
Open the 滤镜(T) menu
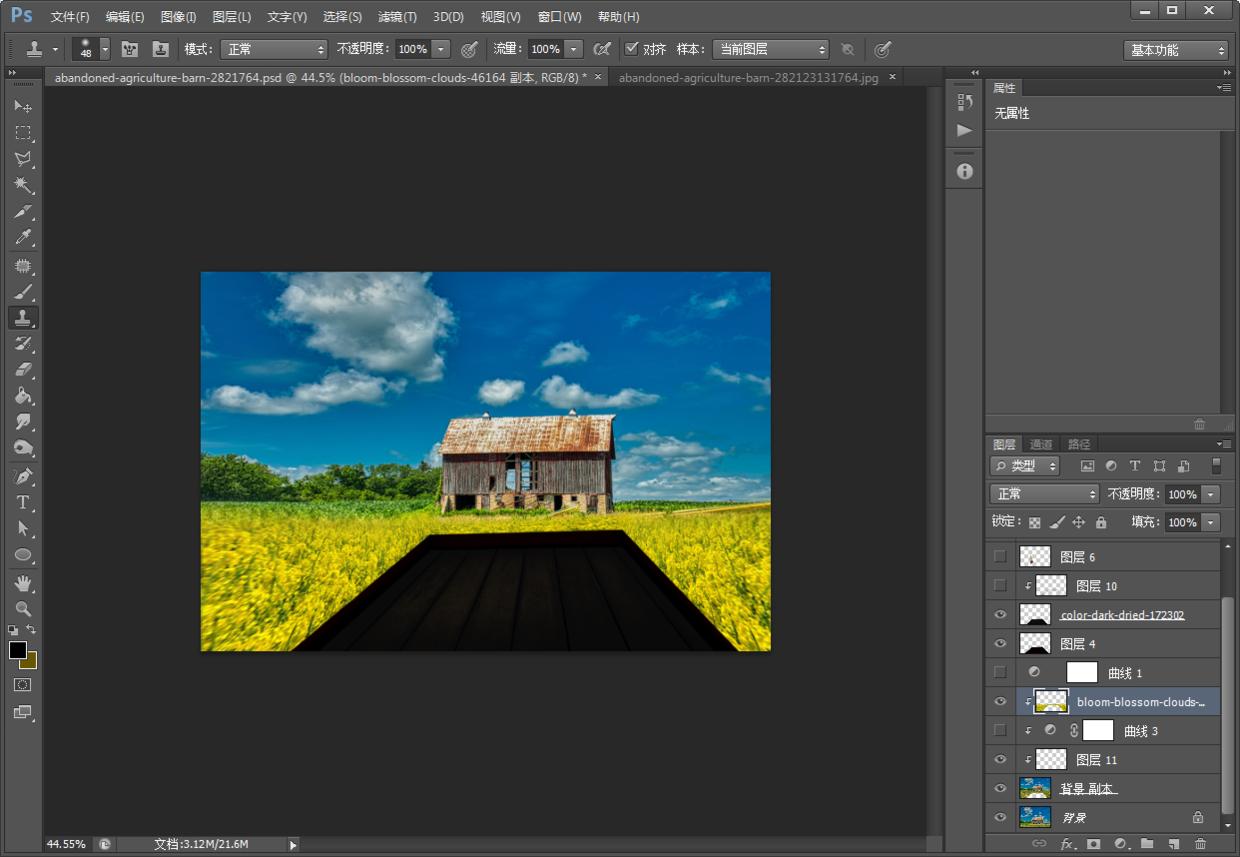397,17
